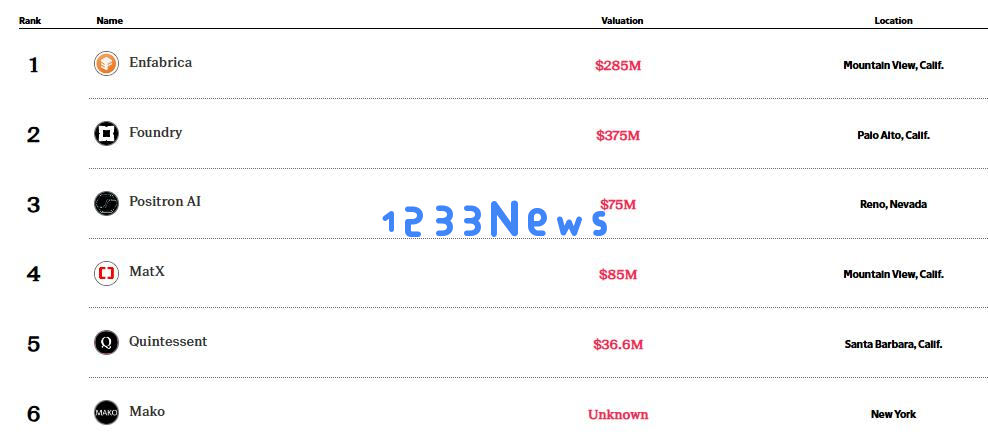
Task: Click the Positron AI round logo
Action: (106, 204)
